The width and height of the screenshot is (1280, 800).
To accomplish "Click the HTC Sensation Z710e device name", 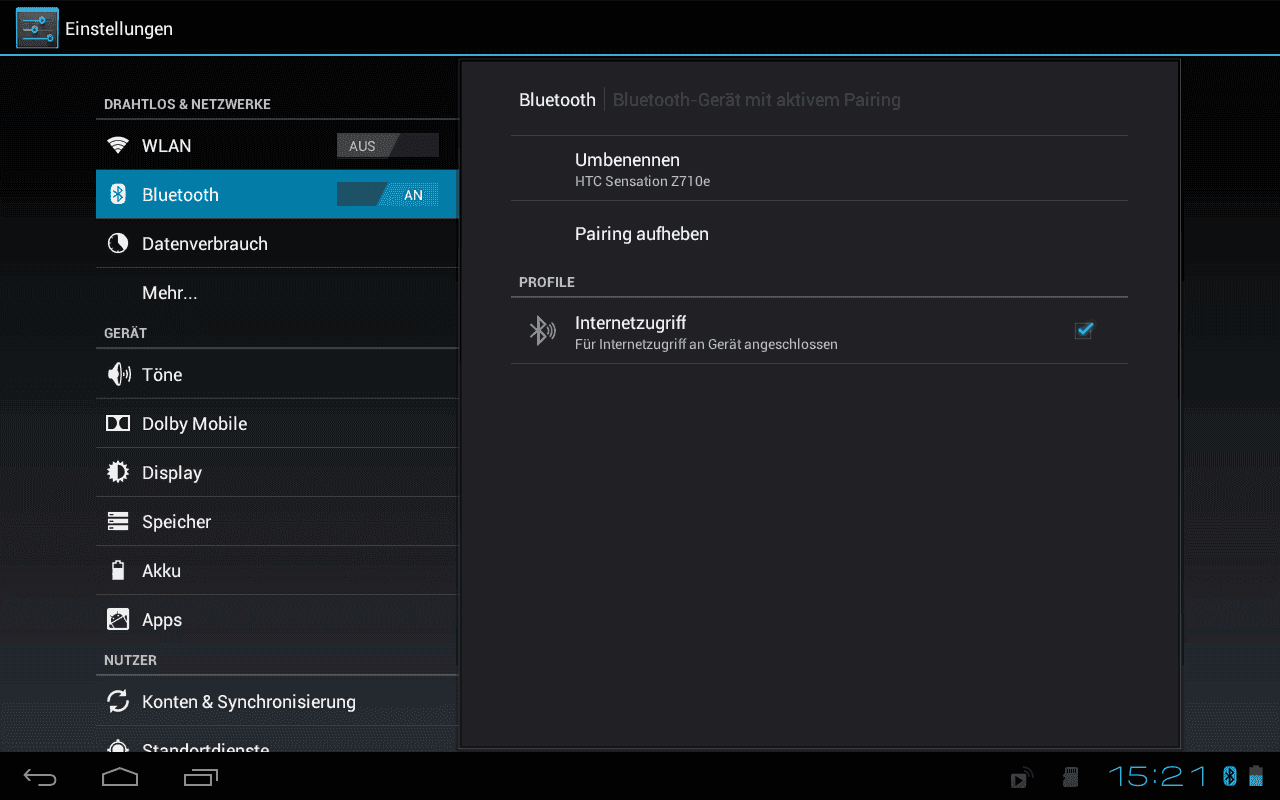I will [x=642, y=182].
